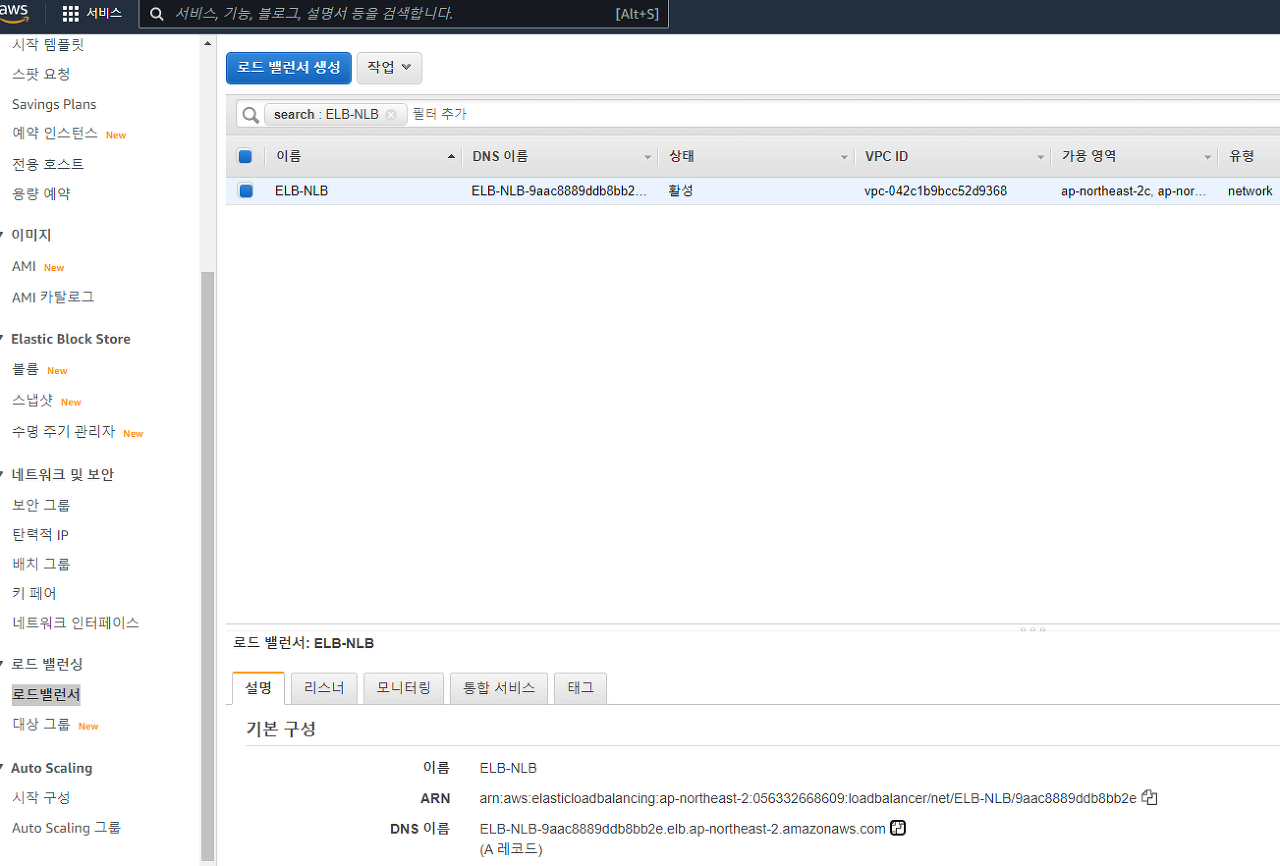This screenshot has height=866, width=1280.
Task: Click the details pane resize handle dots
Action: [x=1033, y=630]
